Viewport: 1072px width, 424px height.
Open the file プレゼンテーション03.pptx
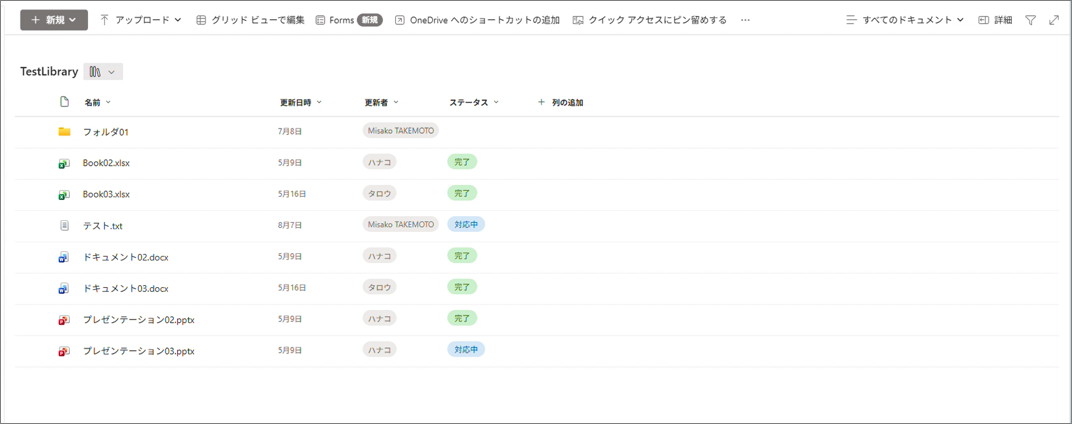coord(138,351)
